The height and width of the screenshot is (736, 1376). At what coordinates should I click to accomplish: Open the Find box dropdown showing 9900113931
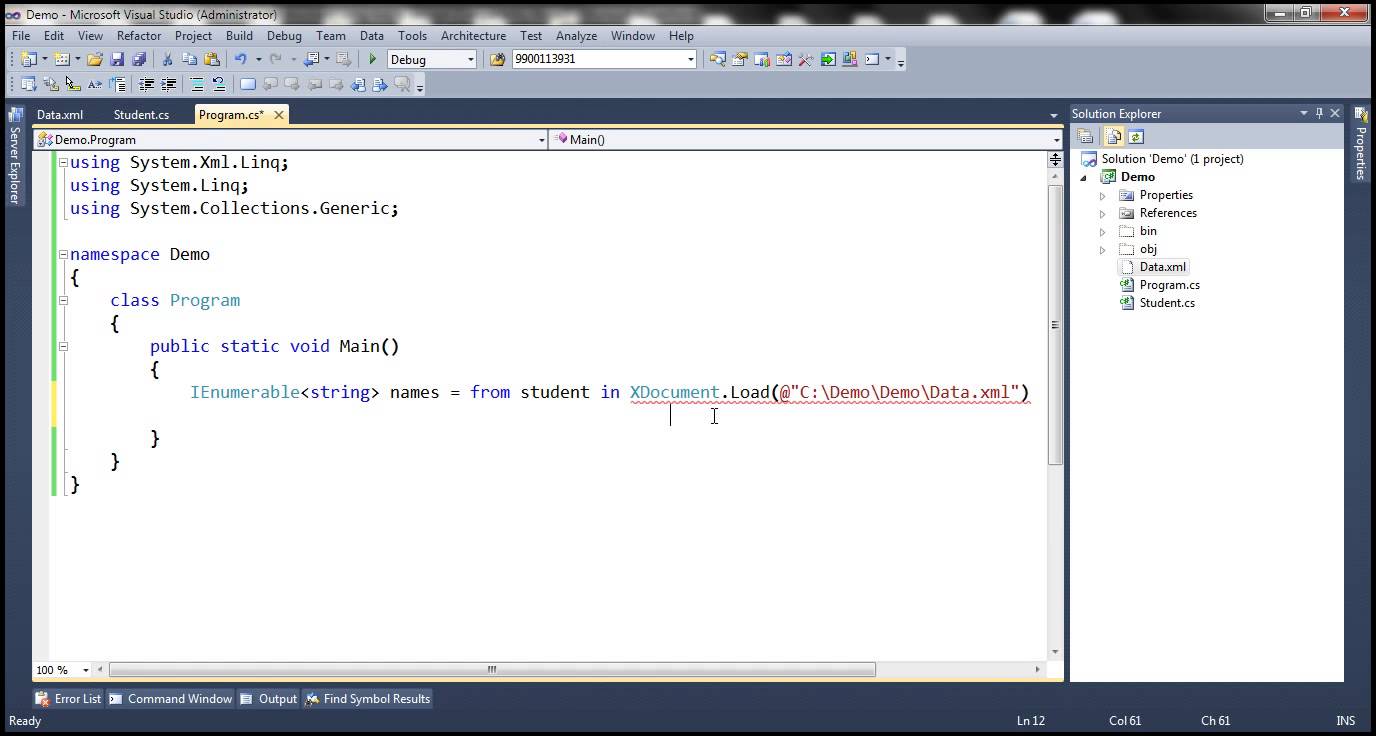coord(690,59)
